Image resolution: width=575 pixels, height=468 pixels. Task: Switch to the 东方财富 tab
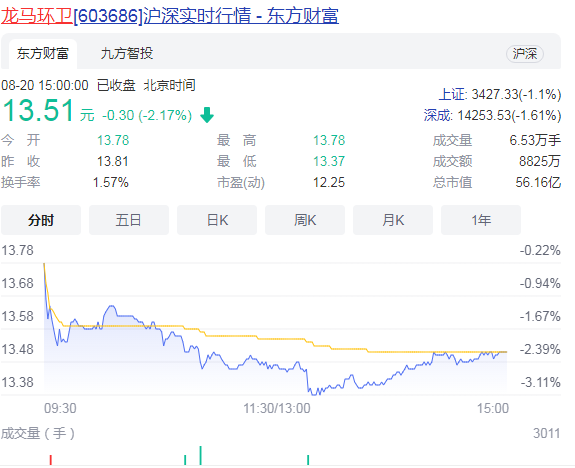tap(43, 54)
